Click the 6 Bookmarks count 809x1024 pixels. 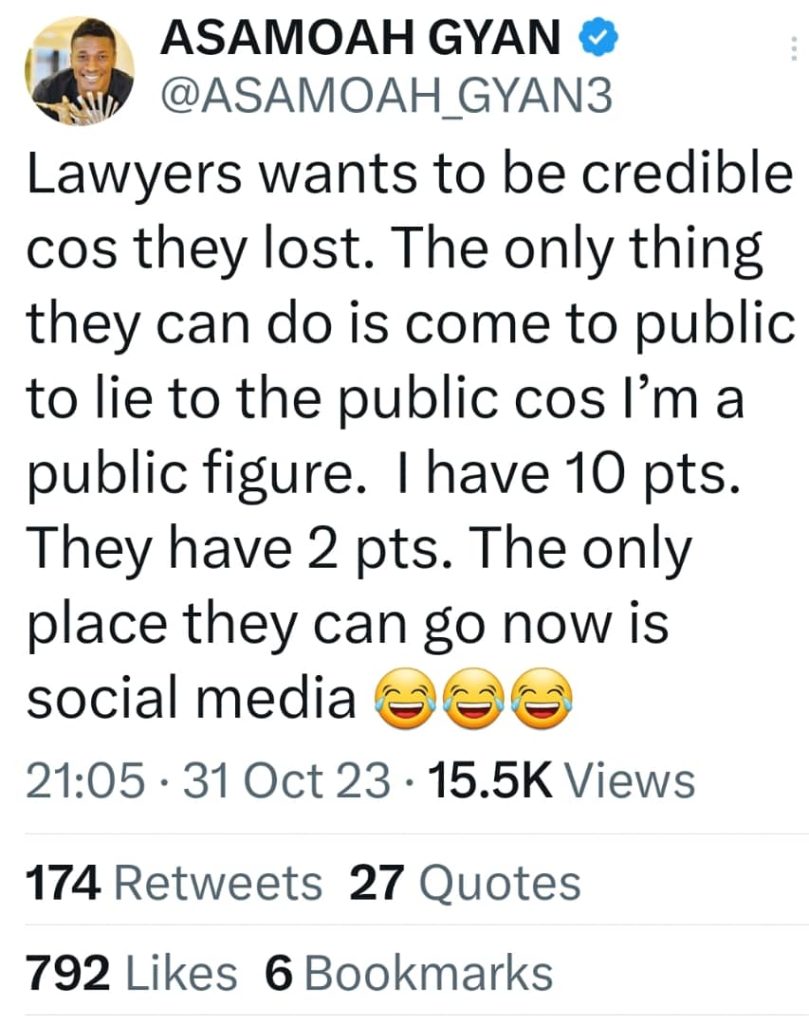[409, 974]
